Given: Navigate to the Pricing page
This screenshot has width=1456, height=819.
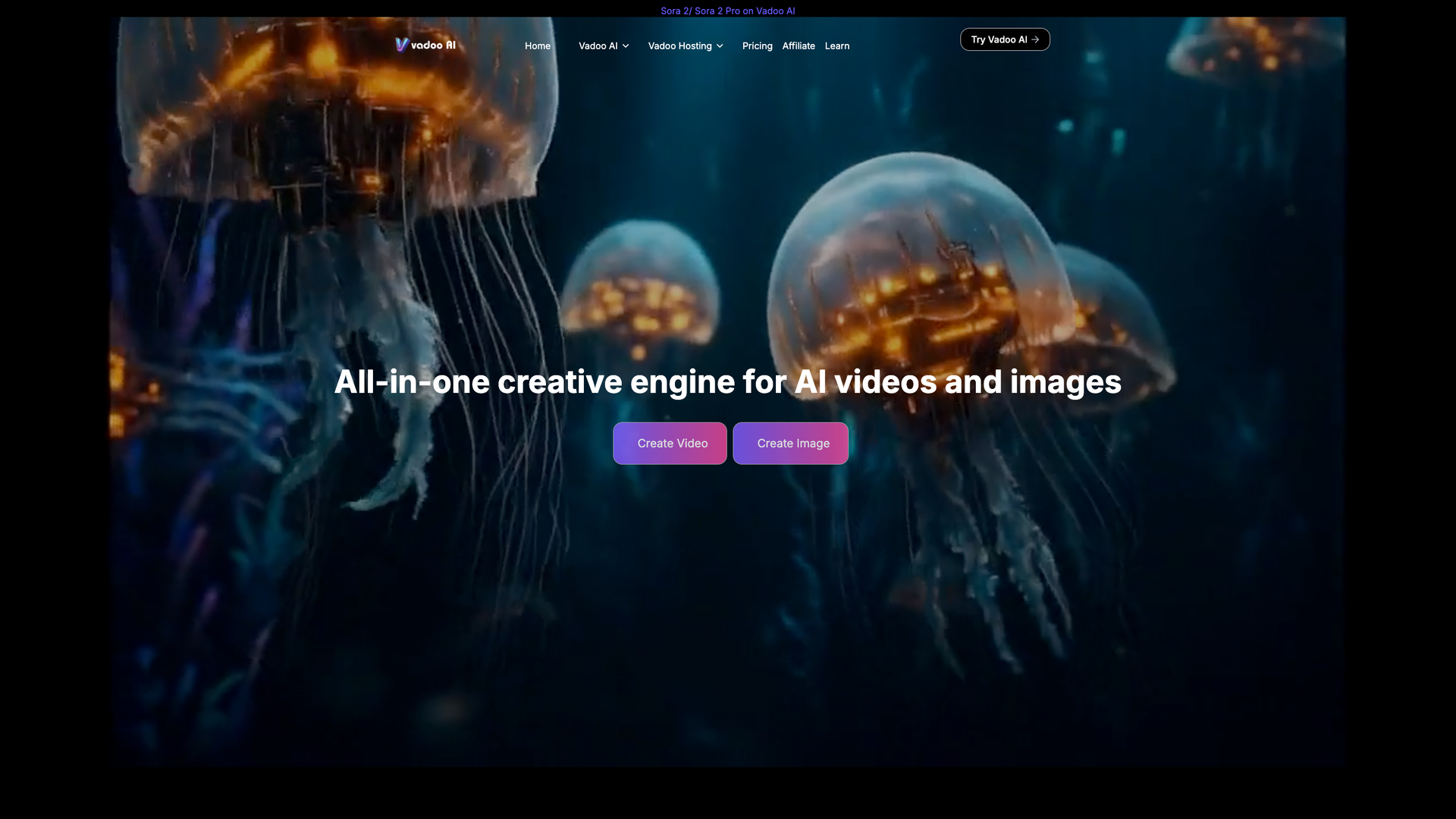Looking at the screenshot, I should 757,45.
